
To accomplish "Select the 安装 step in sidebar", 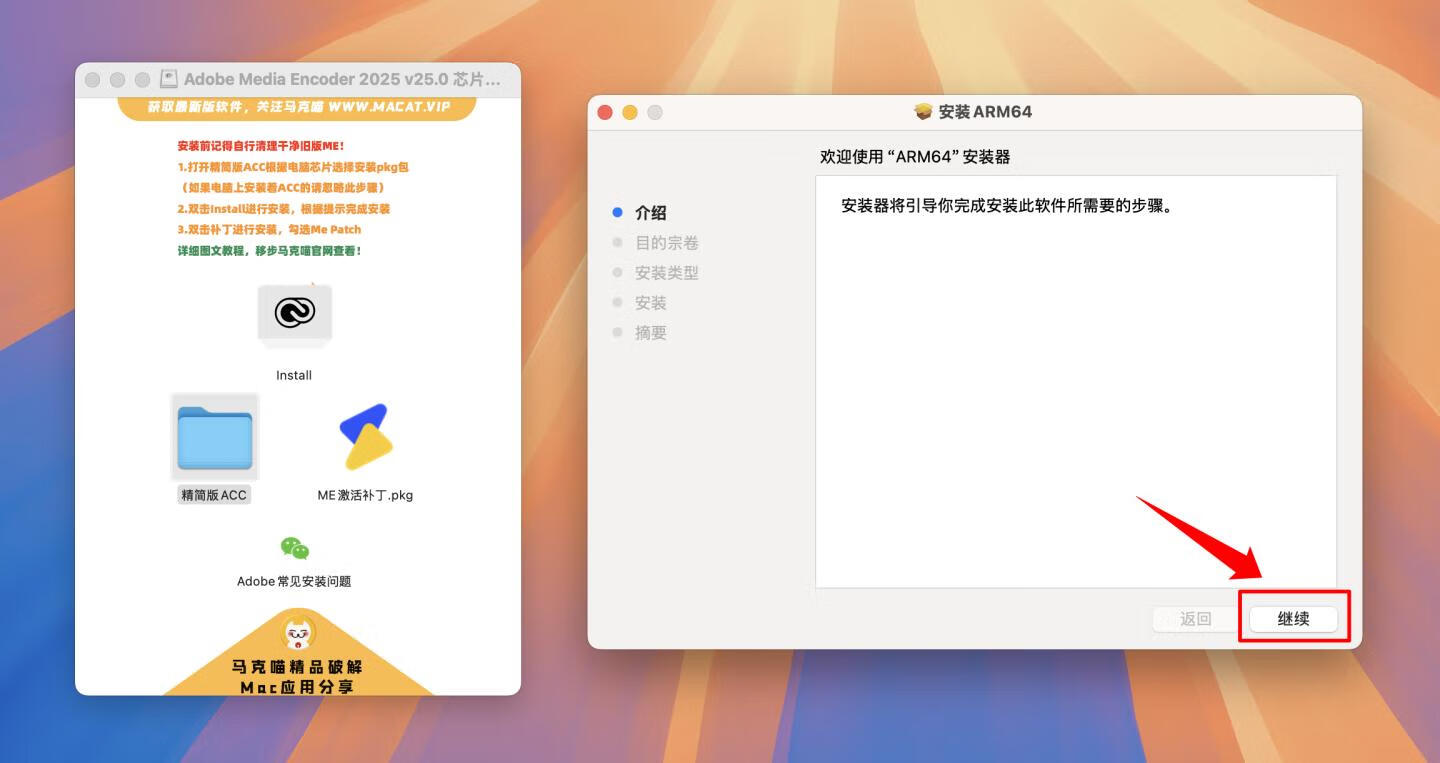I will tap(651, 303).
